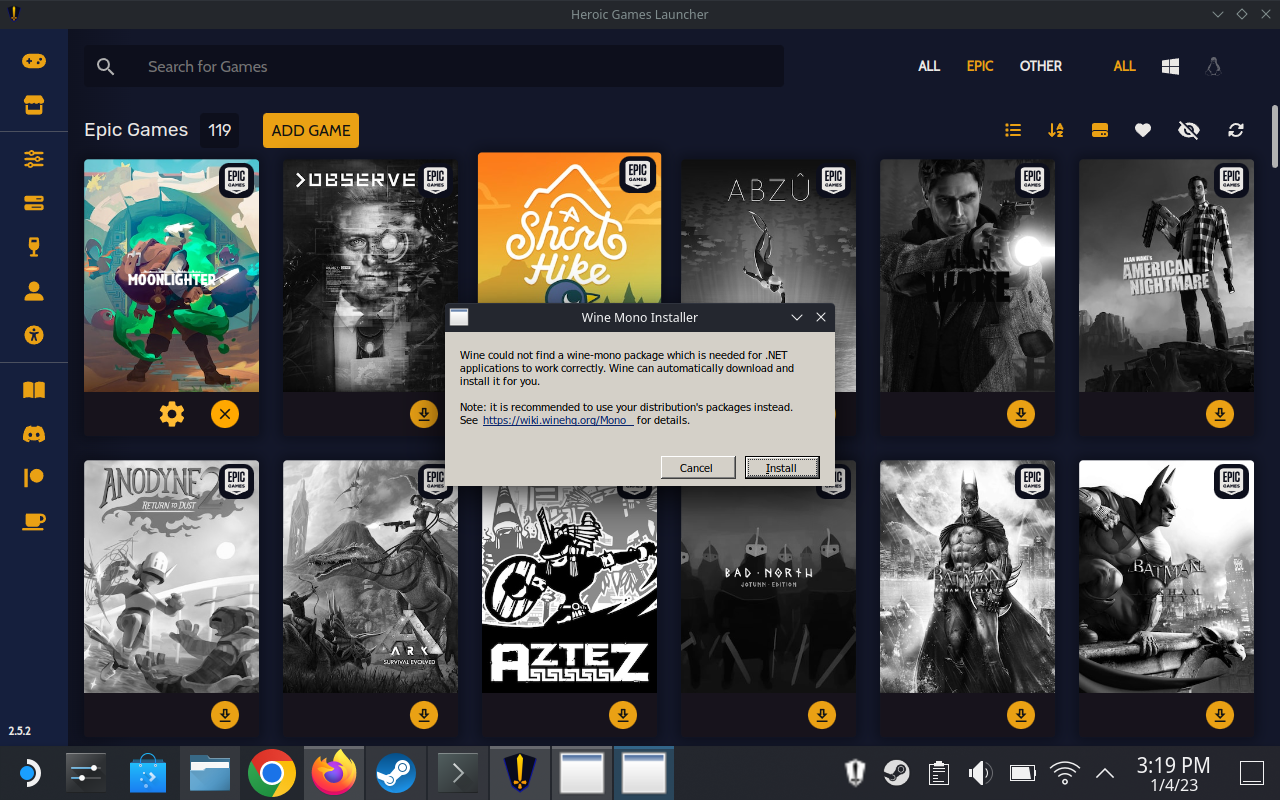Screen dimensions: 1280x800
Task: Refresh the game library
Action: [1235, 130]
